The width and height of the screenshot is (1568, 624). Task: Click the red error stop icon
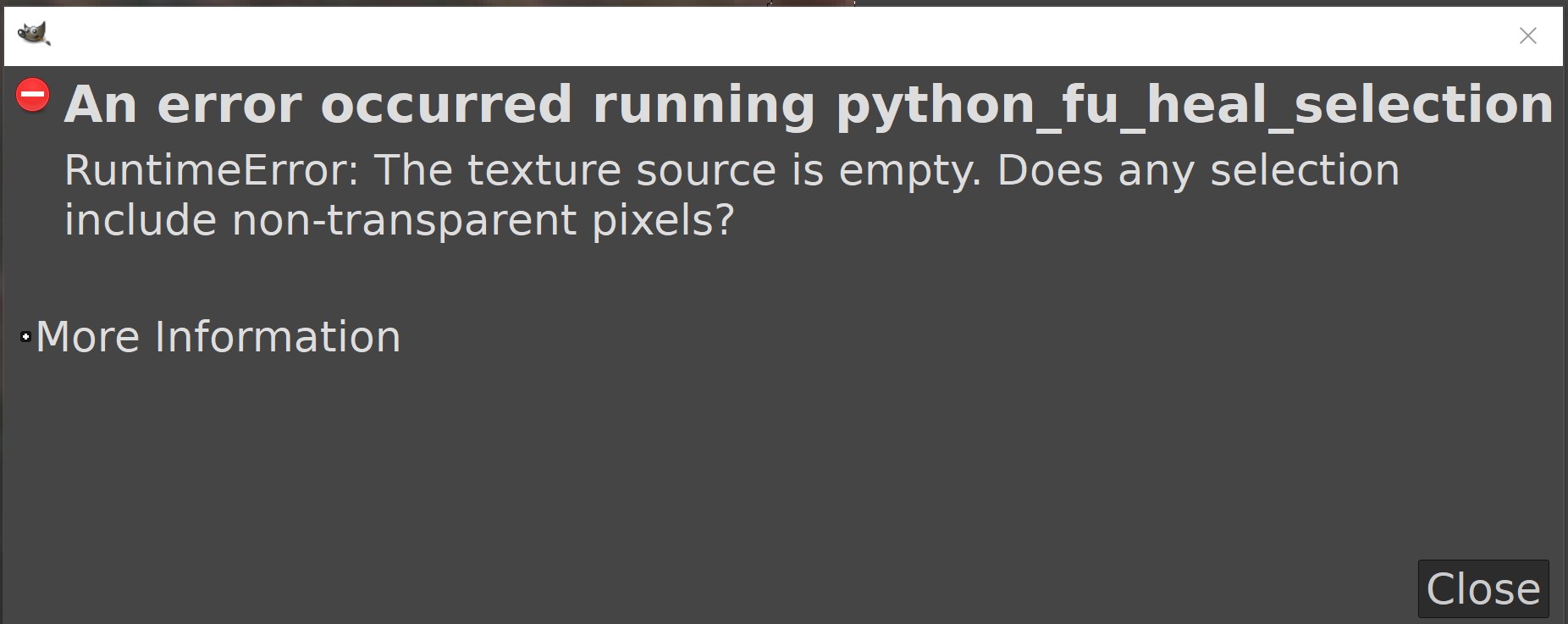click(33, 95)
